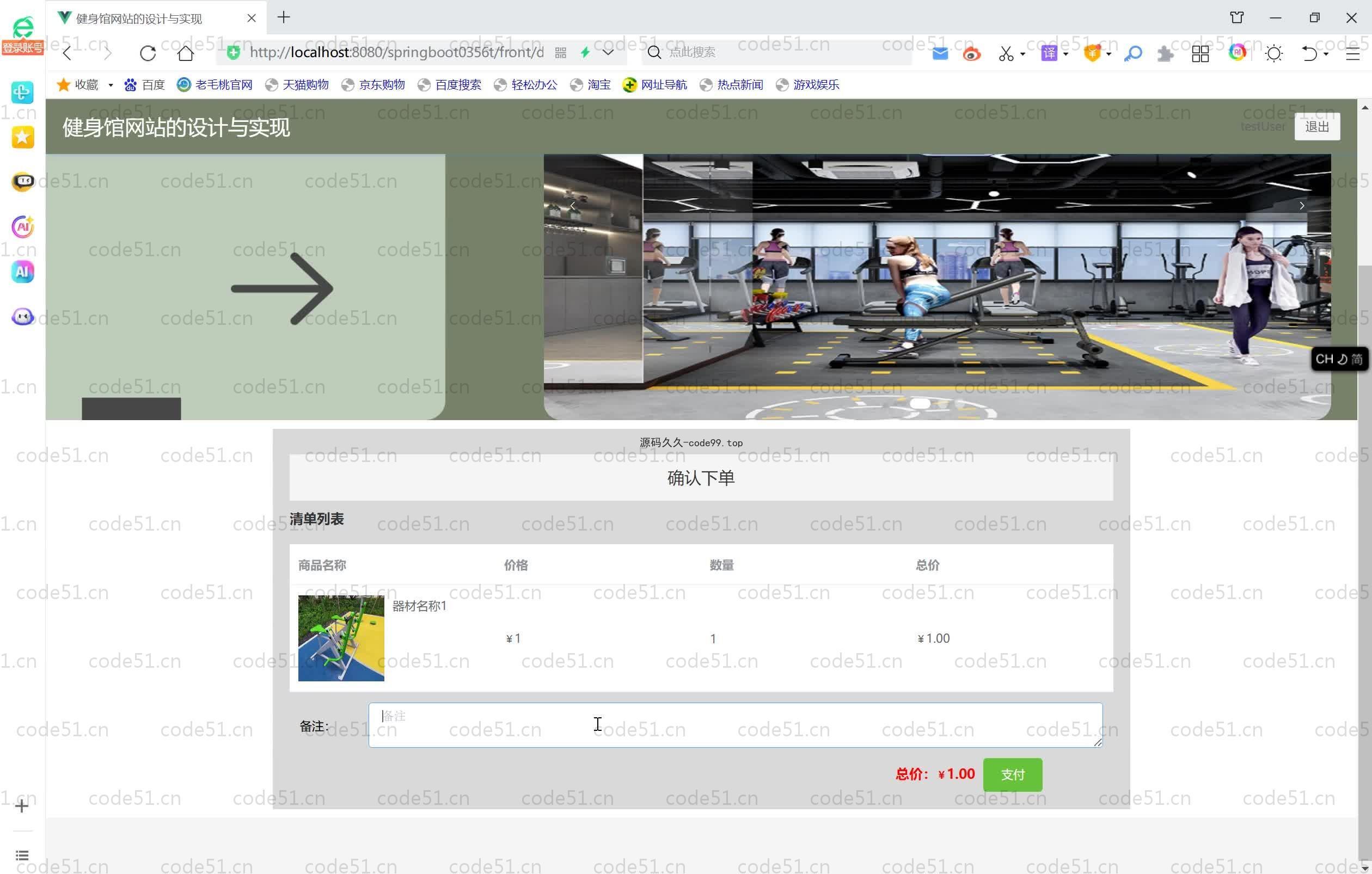The height and width of the screenshot is (874, 1372).
Task: Show next carousel slide arrow
Action: [1302, 206]
